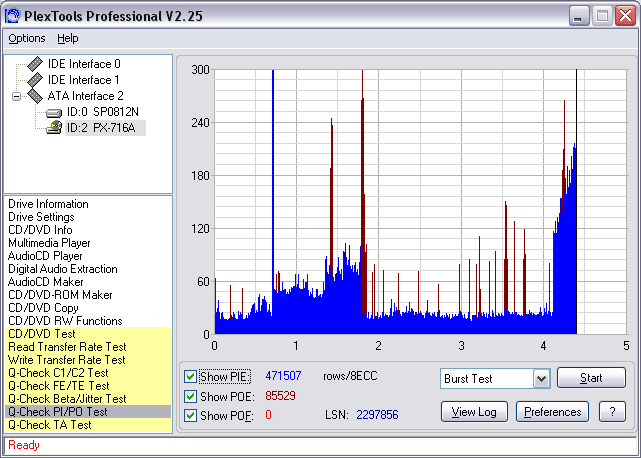Select Q-Check C1/C2 Test
The width and height of the screenshot is (641, 458).
pos(88,373)
